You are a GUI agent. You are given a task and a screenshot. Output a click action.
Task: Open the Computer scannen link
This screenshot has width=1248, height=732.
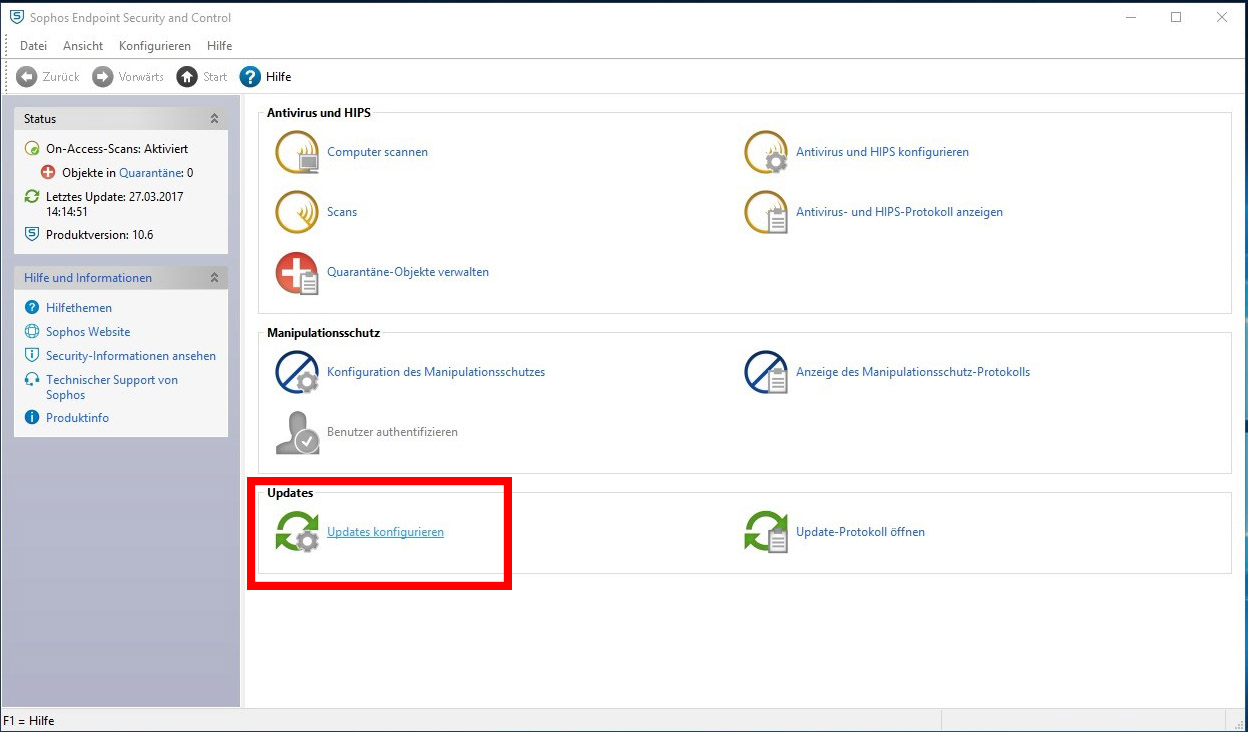coord(377,152)
